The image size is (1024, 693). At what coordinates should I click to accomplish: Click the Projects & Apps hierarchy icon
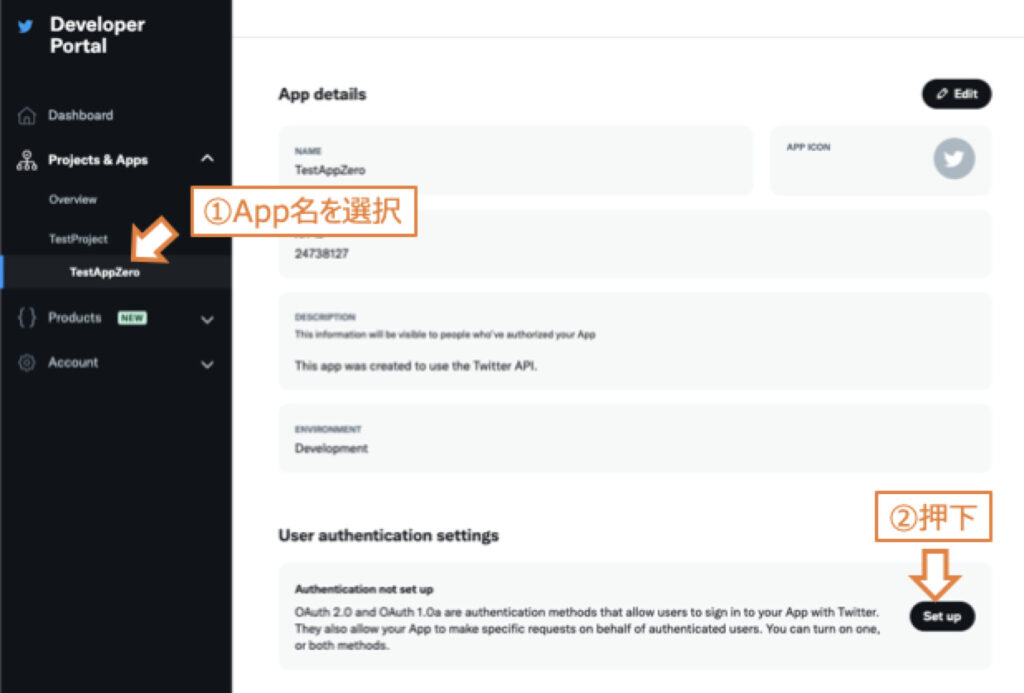27,160
